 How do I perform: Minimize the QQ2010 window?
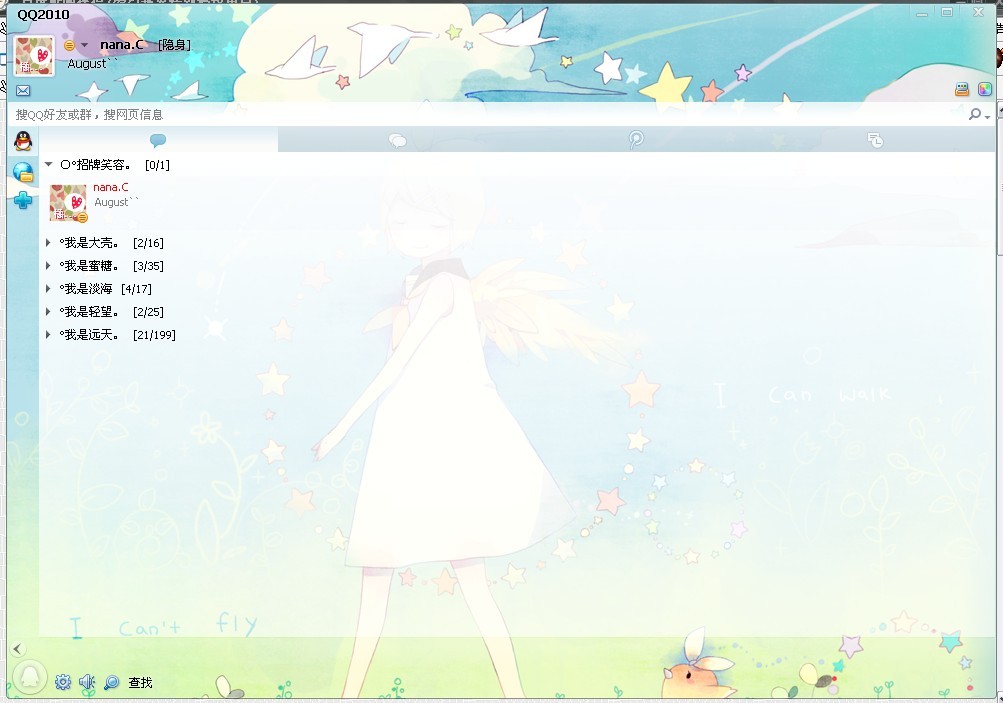[922, 12]
